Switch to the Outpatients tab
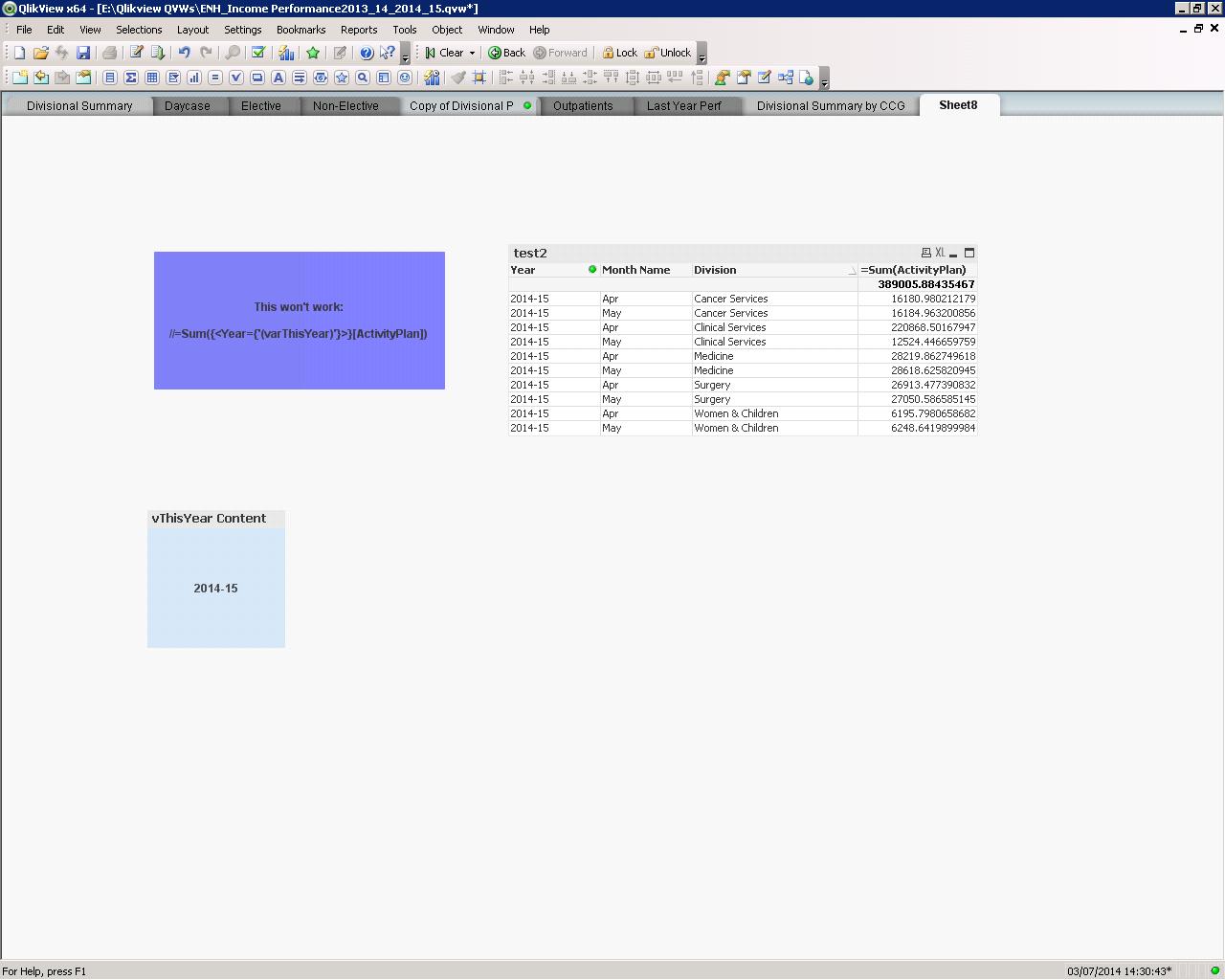Image resolution: width=1225 pixels, height=980 pixels. pos(583,106)
